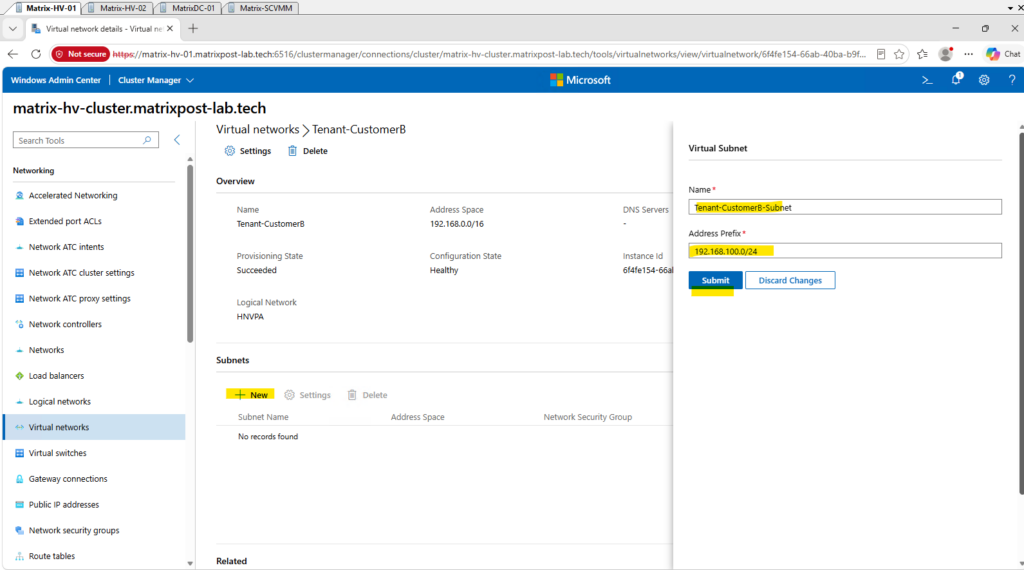
Task: Click the subnet Name input field
Action: (x=844, y=207)
